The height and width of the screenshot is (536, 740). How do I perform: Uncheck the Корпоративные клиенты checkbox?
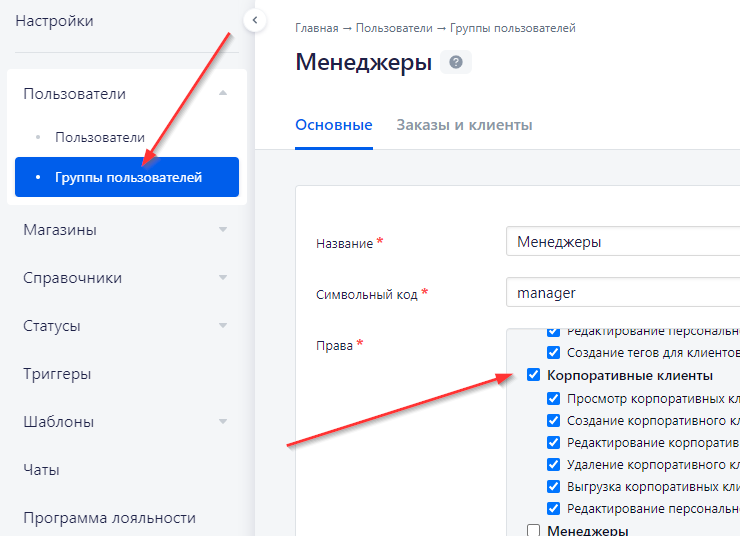pyautogui.click(x=533, y=376)
